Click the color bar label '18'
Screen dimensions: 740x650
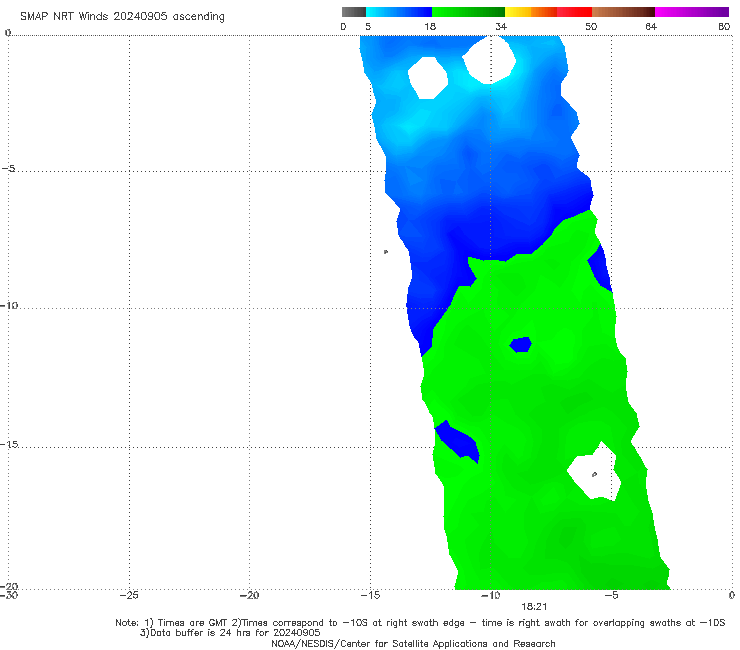tap(430, 27)
